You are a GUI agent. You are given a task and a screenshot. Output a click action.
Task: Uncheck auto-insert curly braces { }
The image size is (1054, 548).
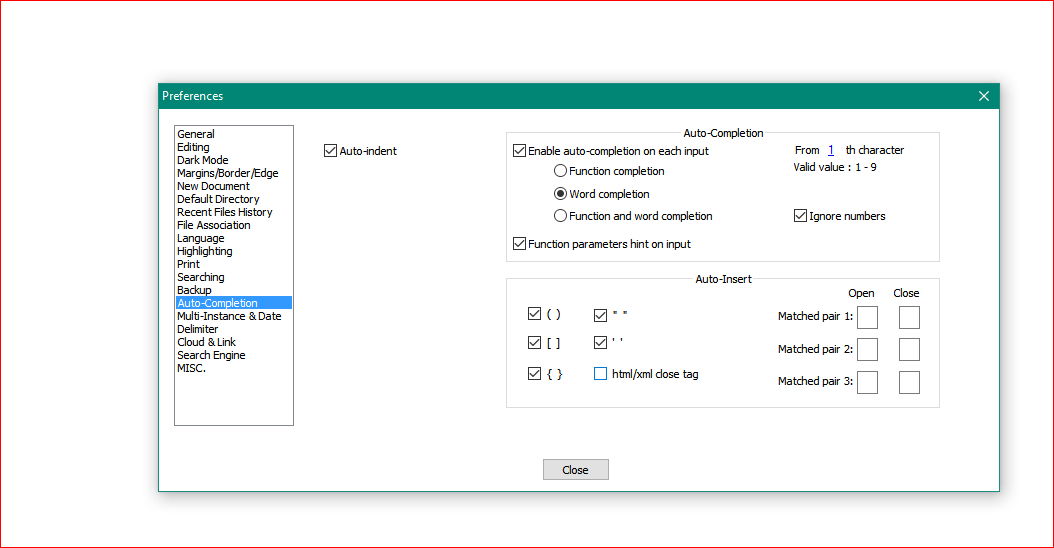(x=534, y=374)
